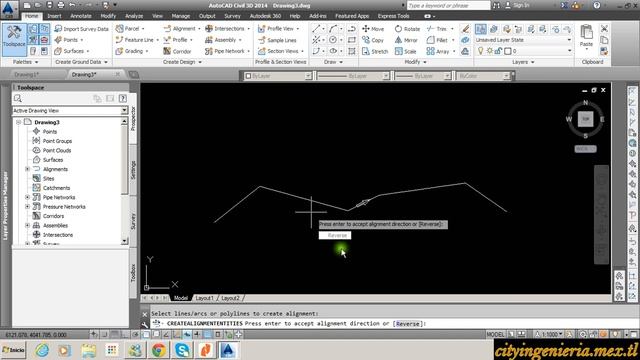Expand the Pipe Networks tree node
Viewport: 640px width, 360px height.
click(27, 197)
